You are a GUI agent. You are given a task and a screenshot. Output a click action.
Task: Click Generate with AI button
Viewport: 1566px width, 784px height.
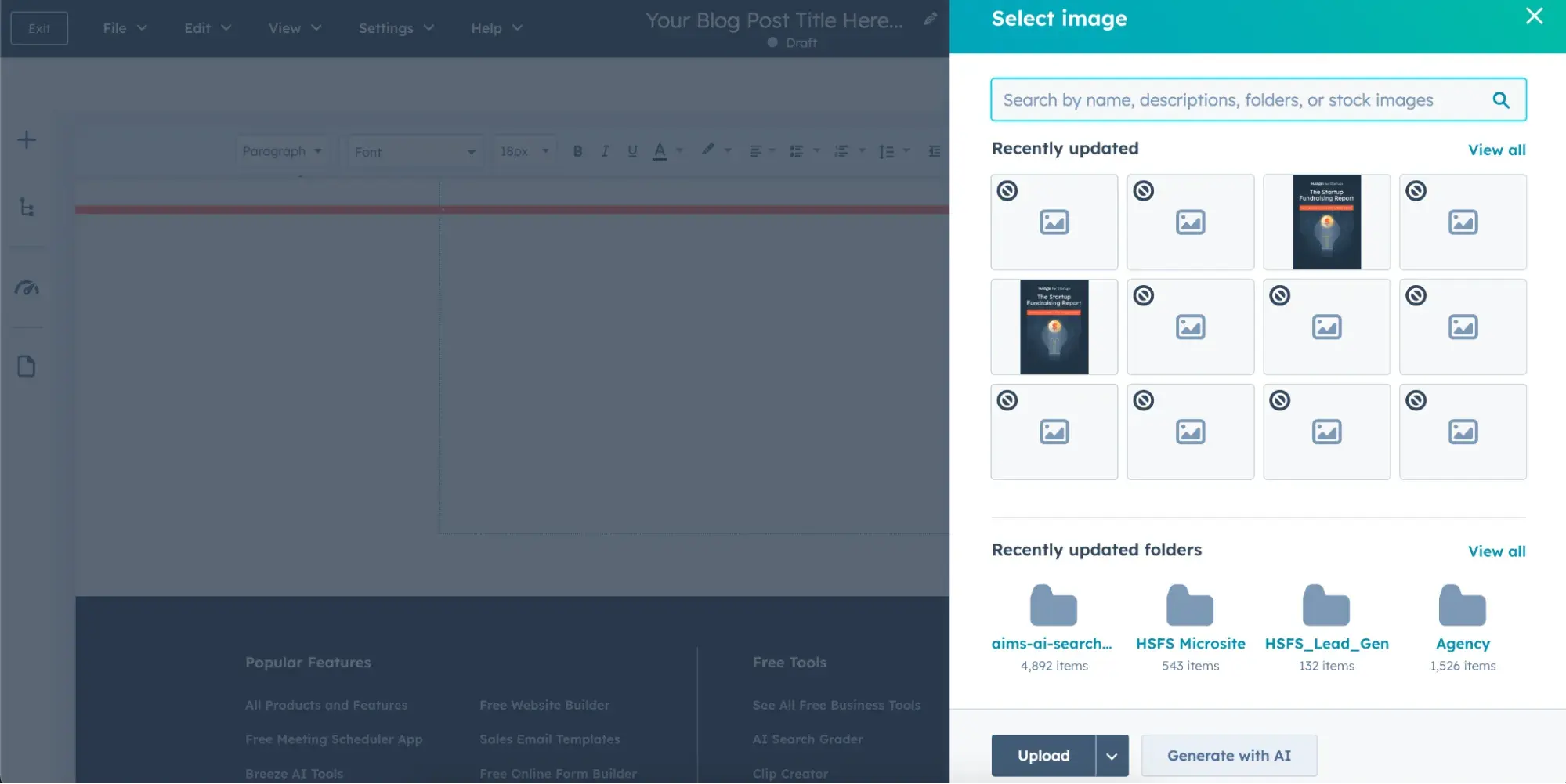pos(1228,756)
